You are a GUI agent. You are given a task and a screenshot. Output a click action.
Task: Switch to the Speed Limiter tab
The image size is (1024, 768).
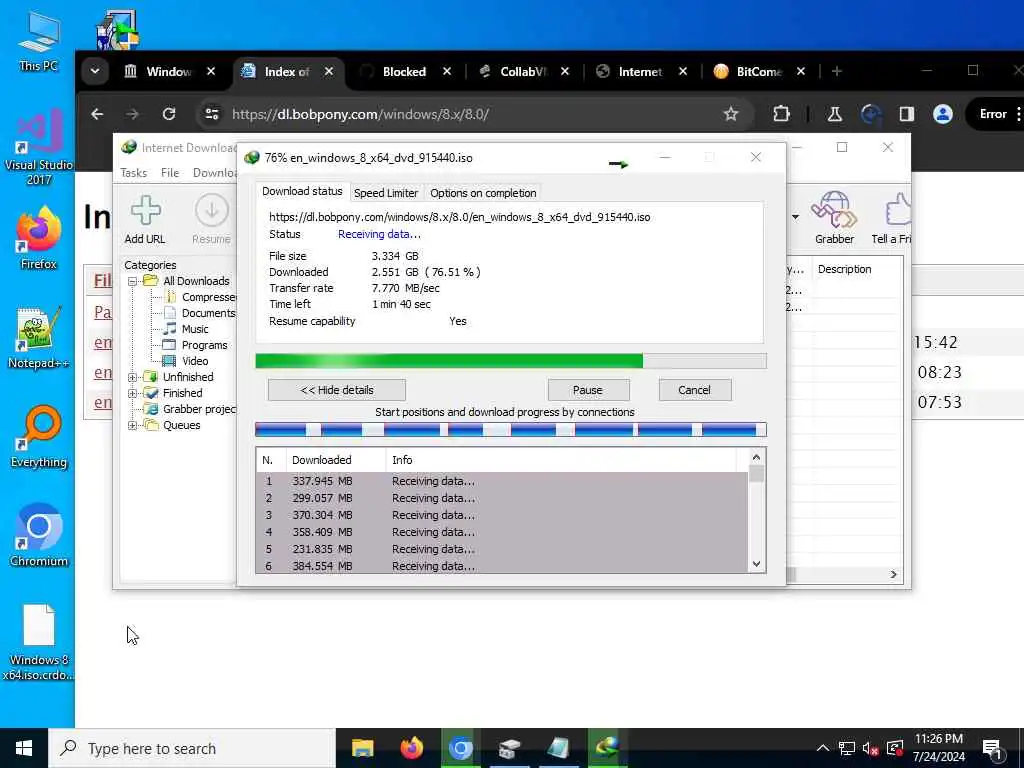386,193
